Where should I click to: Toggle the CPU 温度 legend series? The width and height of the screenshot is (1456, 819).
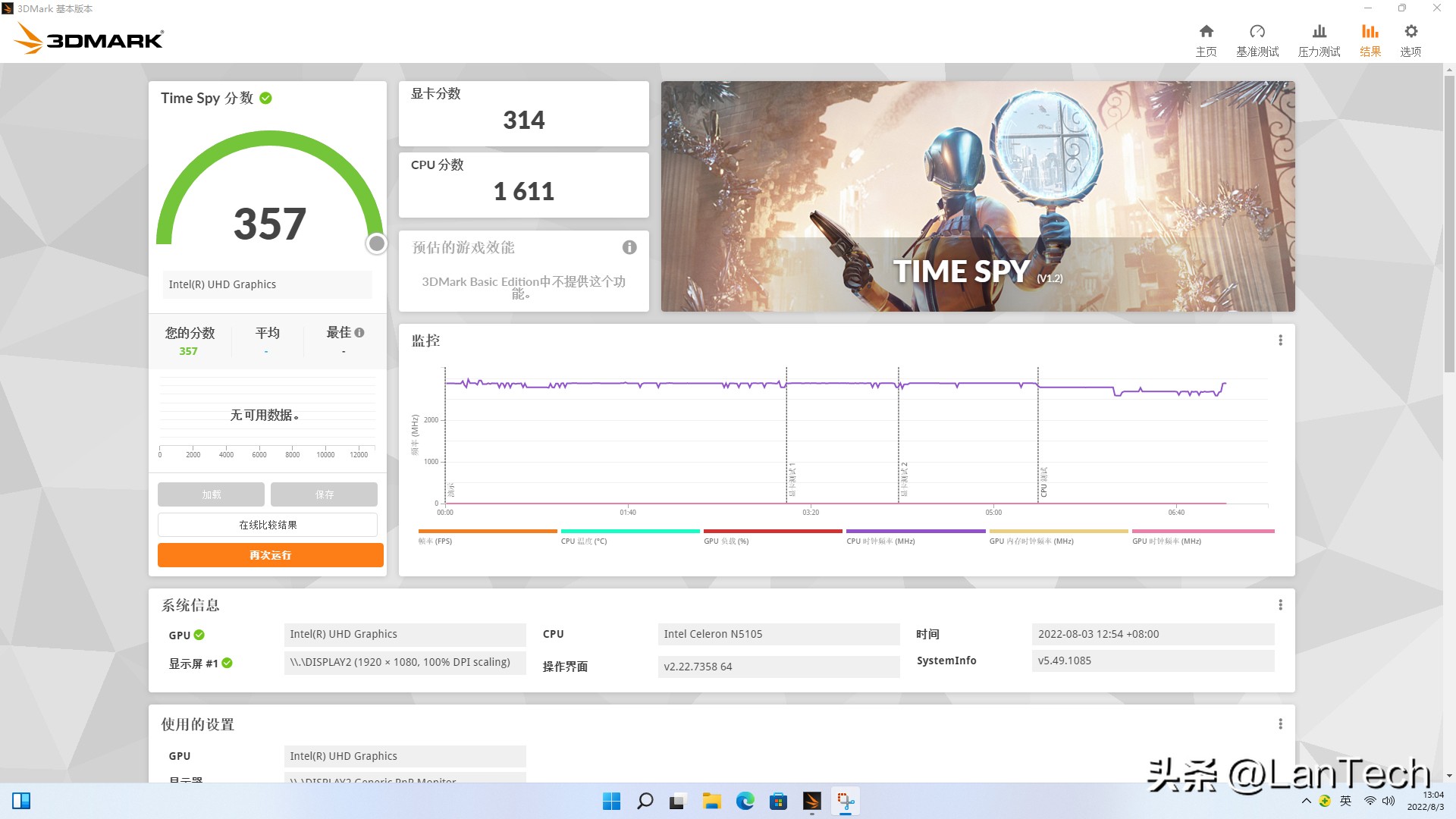(x=584, y=541)
